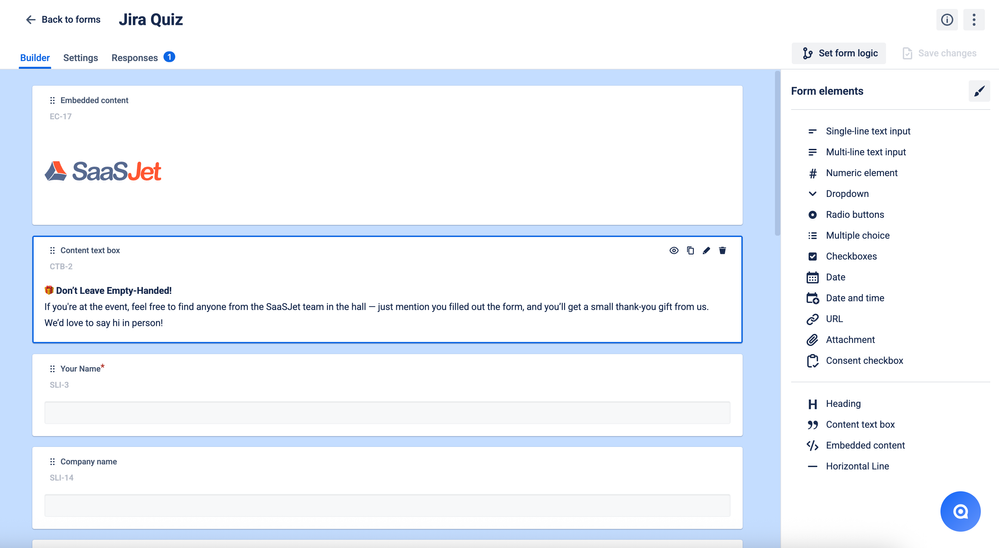Viewport: 999px width, 548px height.
Task: Click the Attachment paperclip icon
Action: coord(812,340)
